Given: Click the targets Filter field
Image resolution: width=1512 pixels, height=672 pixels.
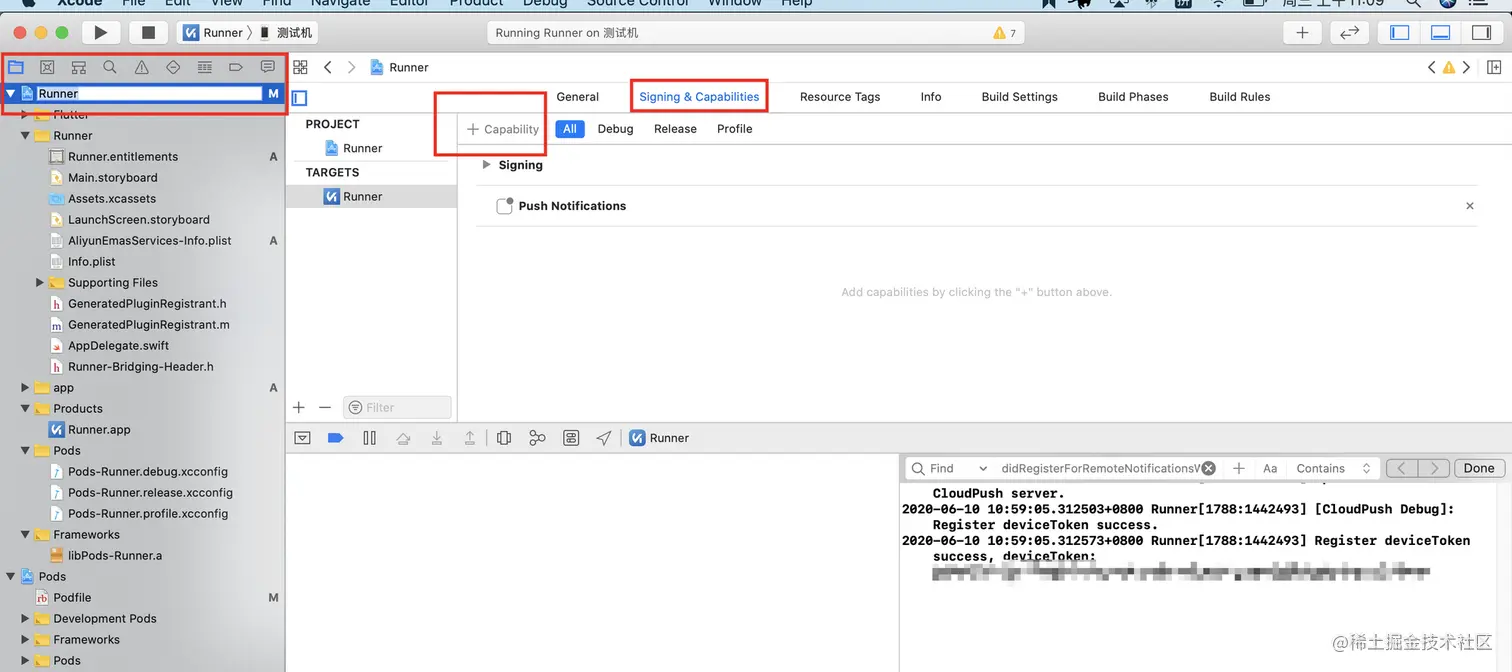Looking at the screenshot, I should (x=398, y=407).
